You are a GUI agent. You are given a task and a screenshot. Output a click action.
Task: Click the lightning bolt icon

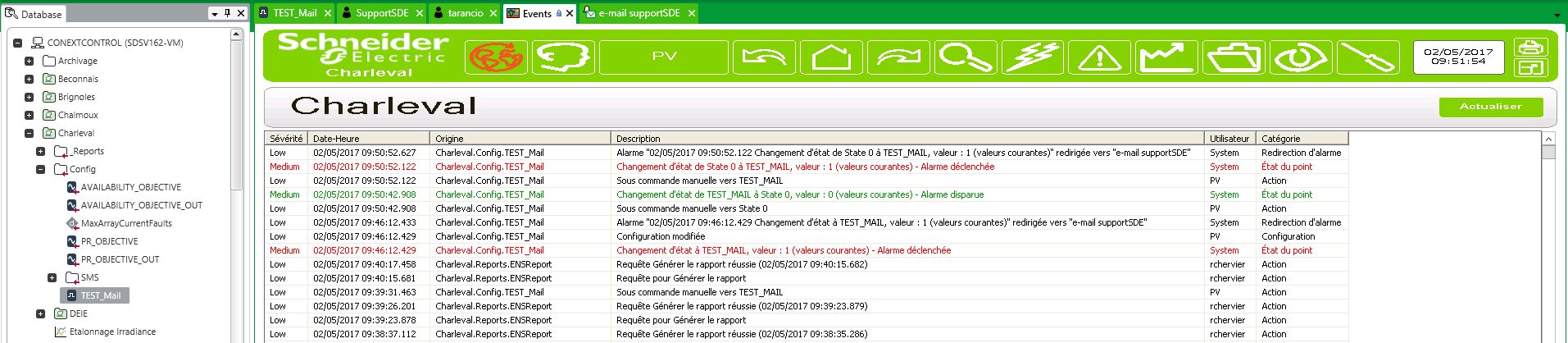pyautogui.click(x=1032, y=57)
